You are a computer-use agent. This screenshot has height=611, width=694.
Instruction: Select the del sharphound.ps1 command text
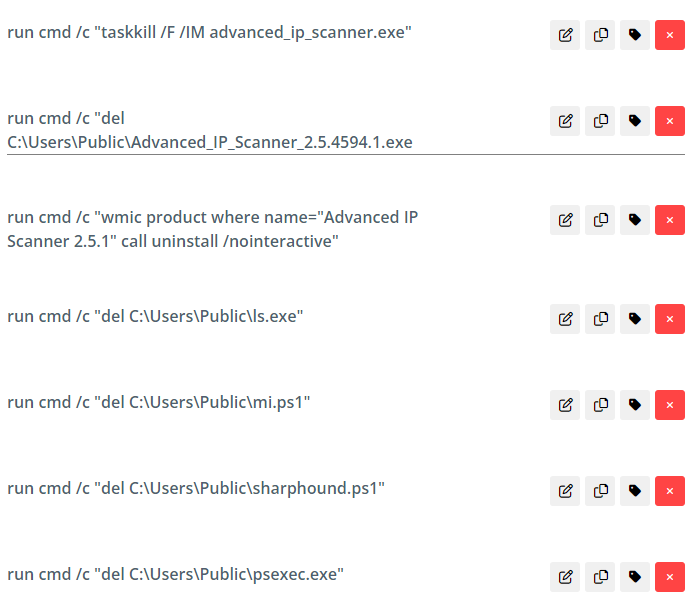[196, 489]
